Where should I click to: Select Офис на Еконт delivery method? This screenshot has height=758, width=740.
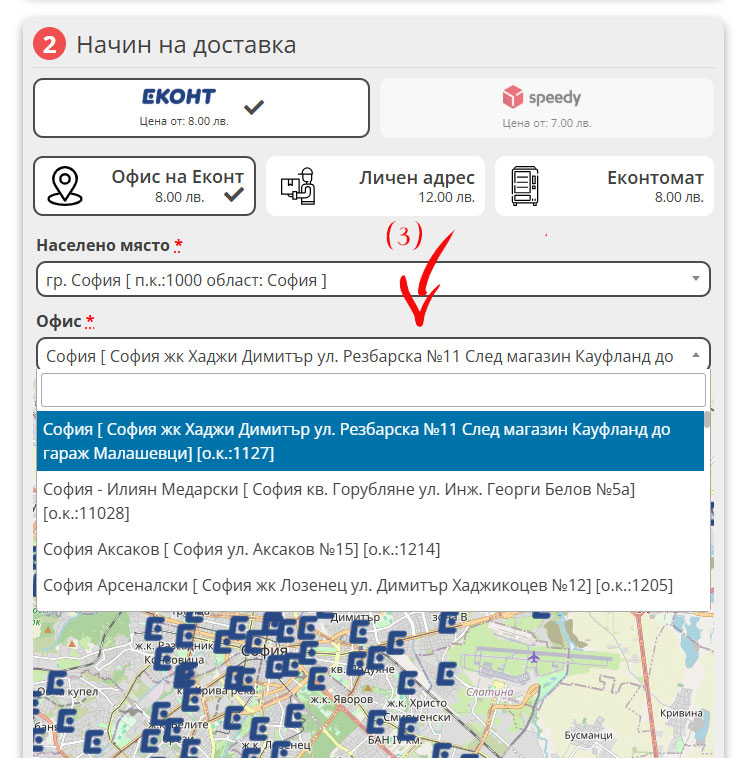(x=144, y=186)
